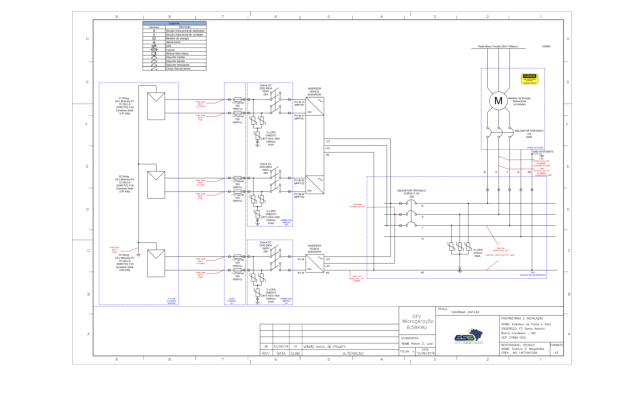Click 'PROPRIETÁRIO E INSTALAÇÃO' heading
The width and height of the screenshot is (644, 418).
point(522,319)
